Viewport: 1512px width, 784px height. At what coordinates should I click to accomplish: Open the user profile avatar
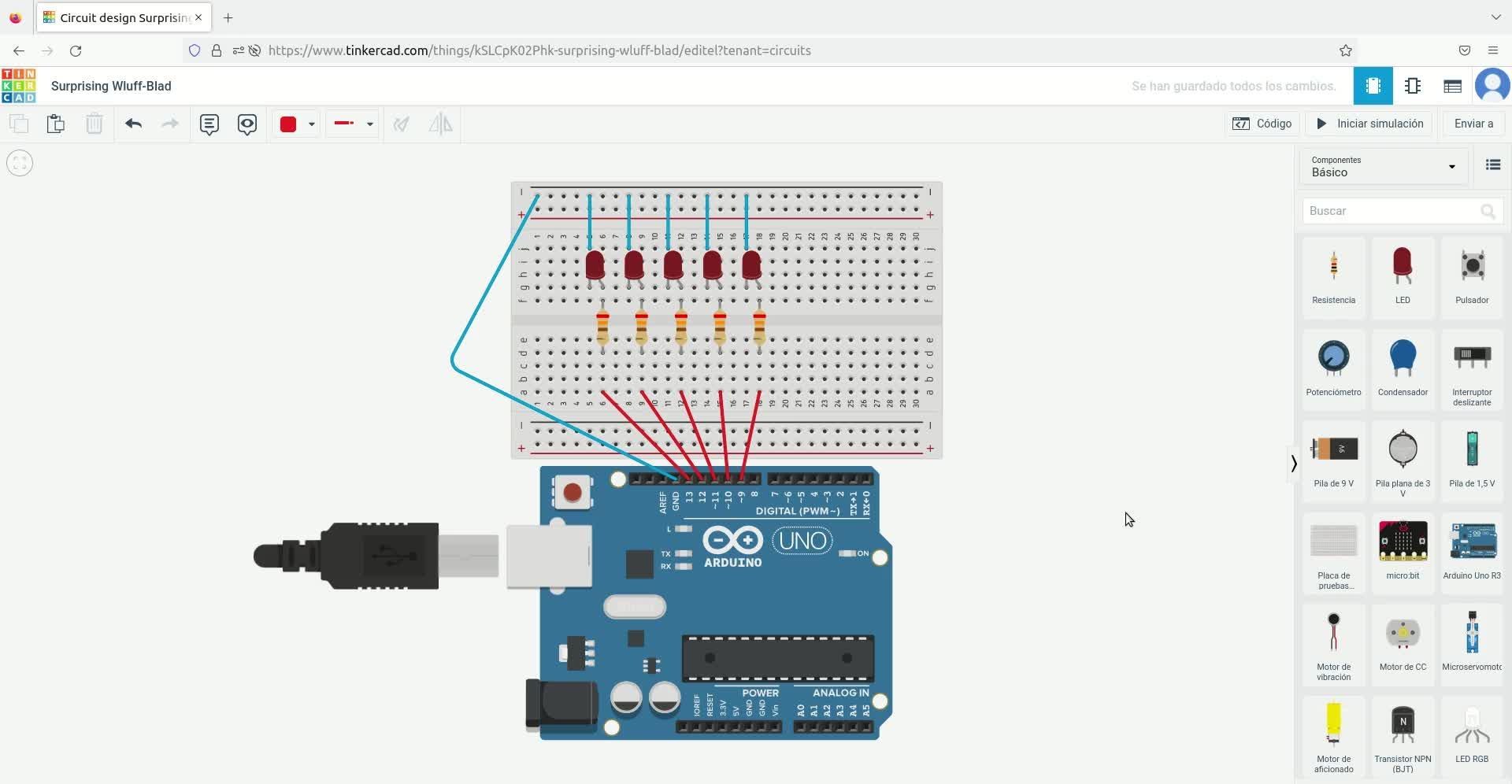coord(1492,85)
